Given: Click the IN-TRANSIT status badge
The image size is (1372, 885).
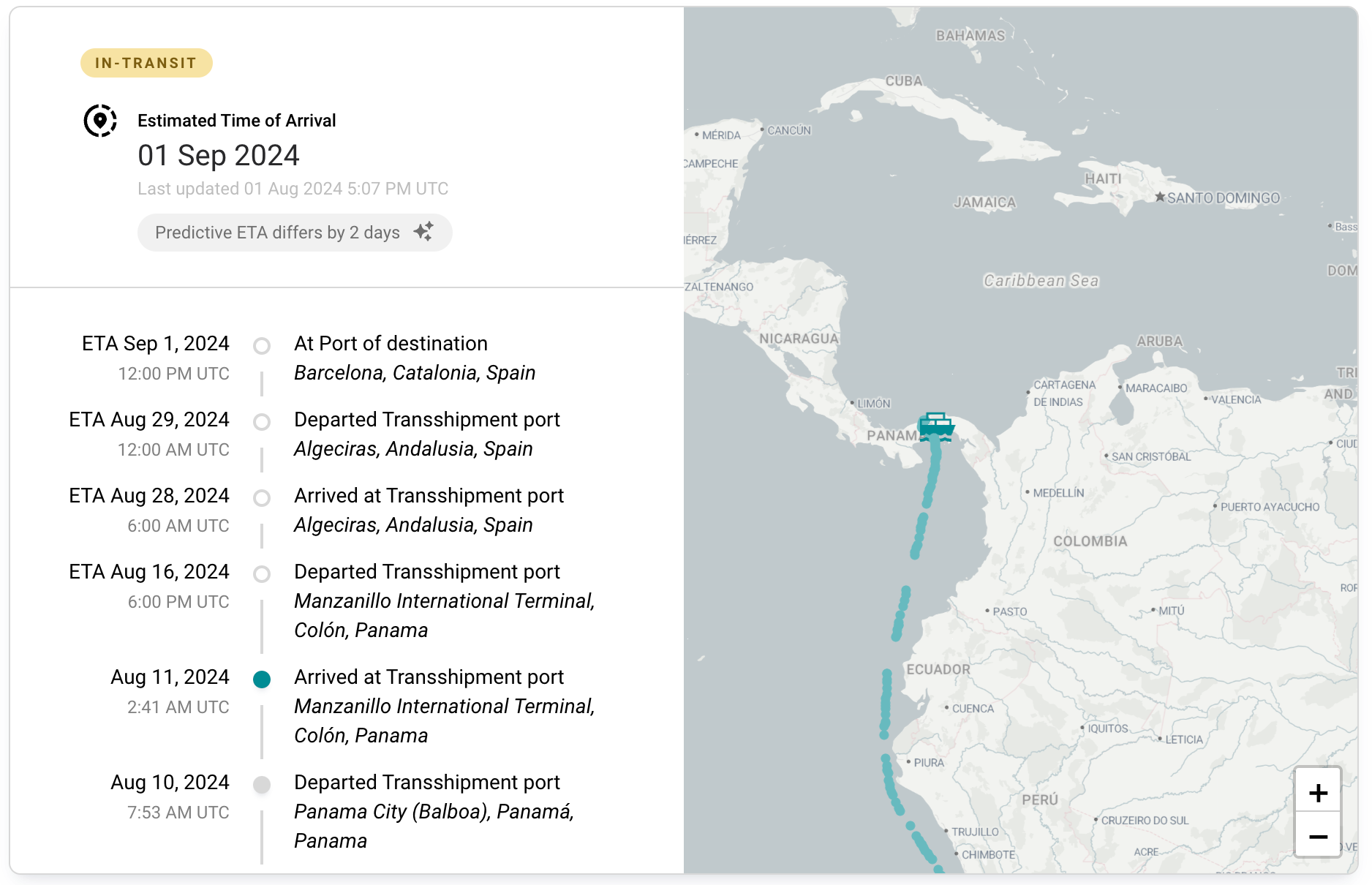Looking at the screenshot, I should point(146,63).
